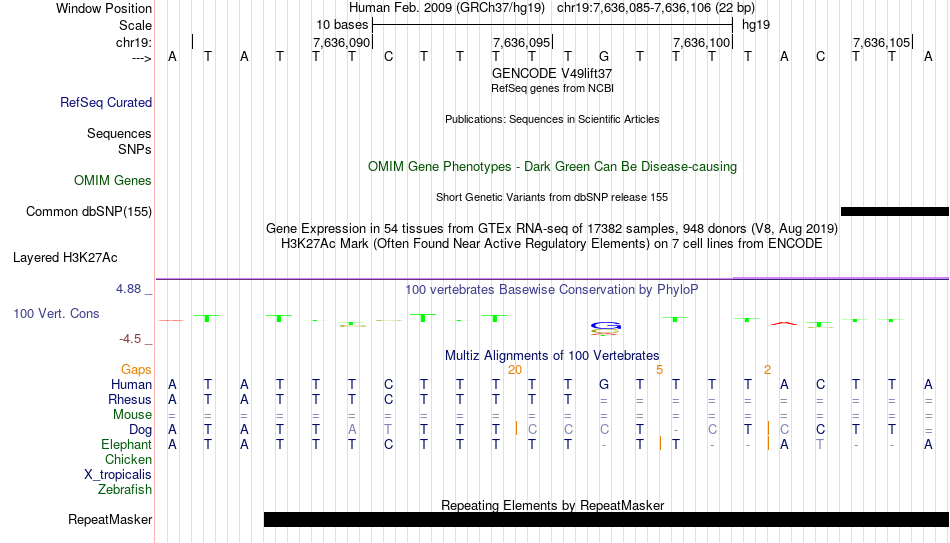Click the X_tropicalis species row label
Image resolution: width=950 pixels, height=543 pixels.
(x=118, y=475)
